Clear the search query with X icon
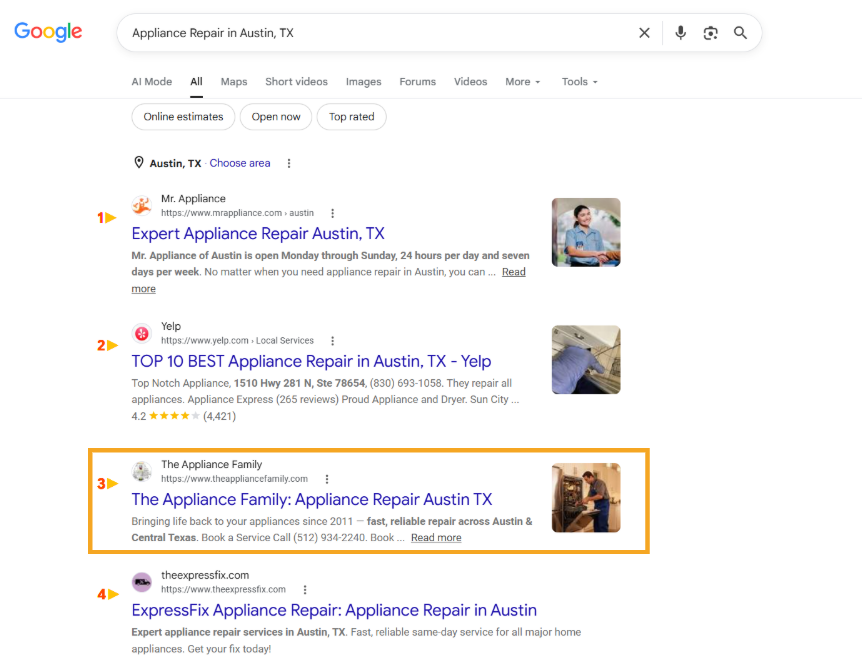Image resolution: width=862 pixels, height=658 pixels. 644,33
